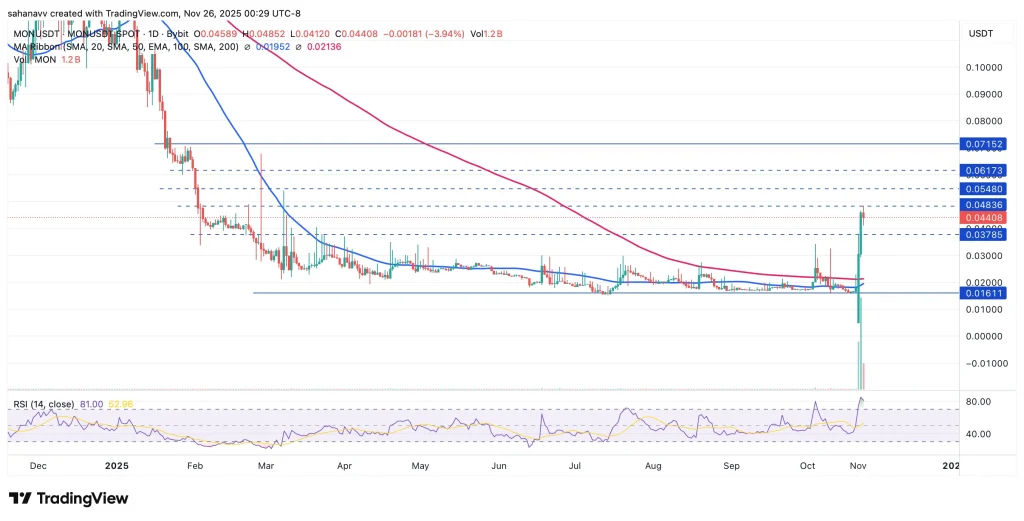The image size is (1024, 521).
Task: Click the TradingView logo icon
Action: click(x=20, y=498)
